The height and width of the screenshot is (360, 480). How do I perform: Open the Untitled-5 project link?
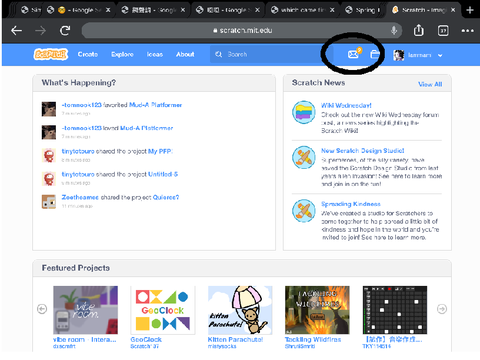click(163, 174)
